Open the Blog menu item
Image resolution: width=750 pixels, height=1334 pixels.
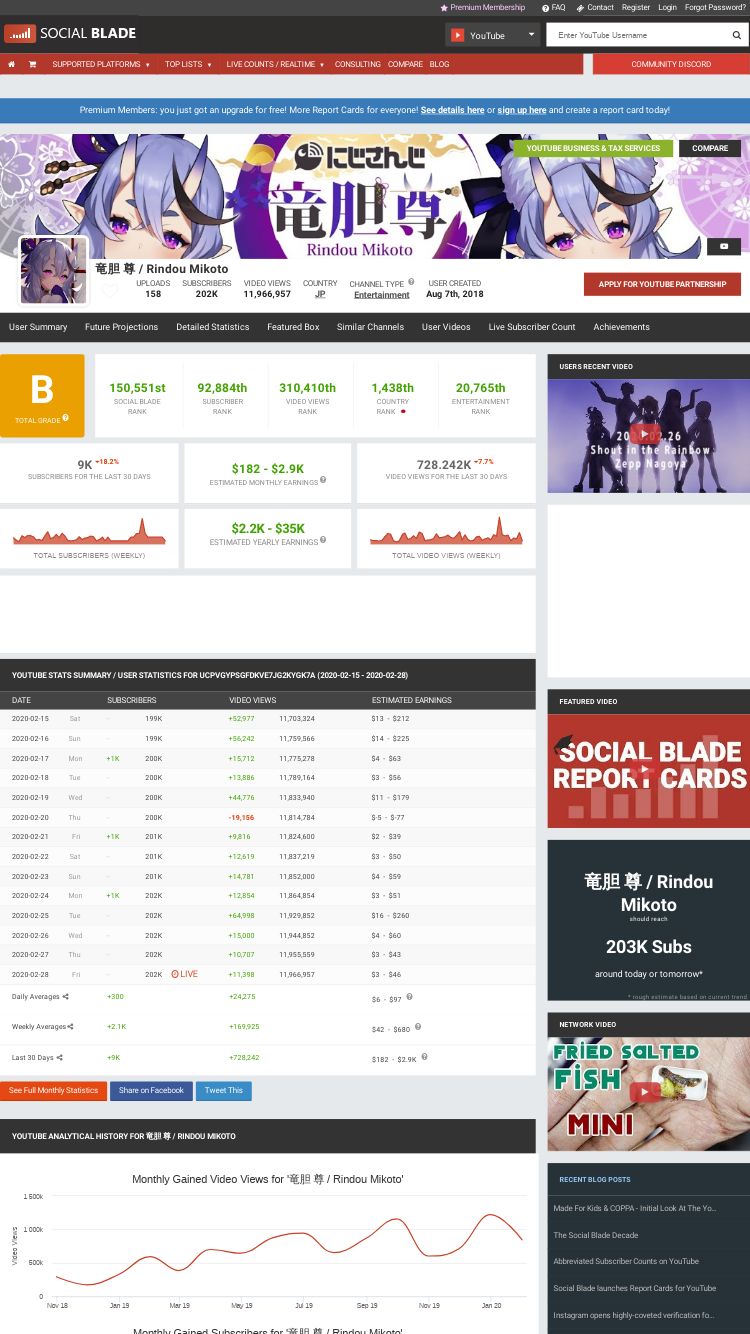click(x=439, y=64)
